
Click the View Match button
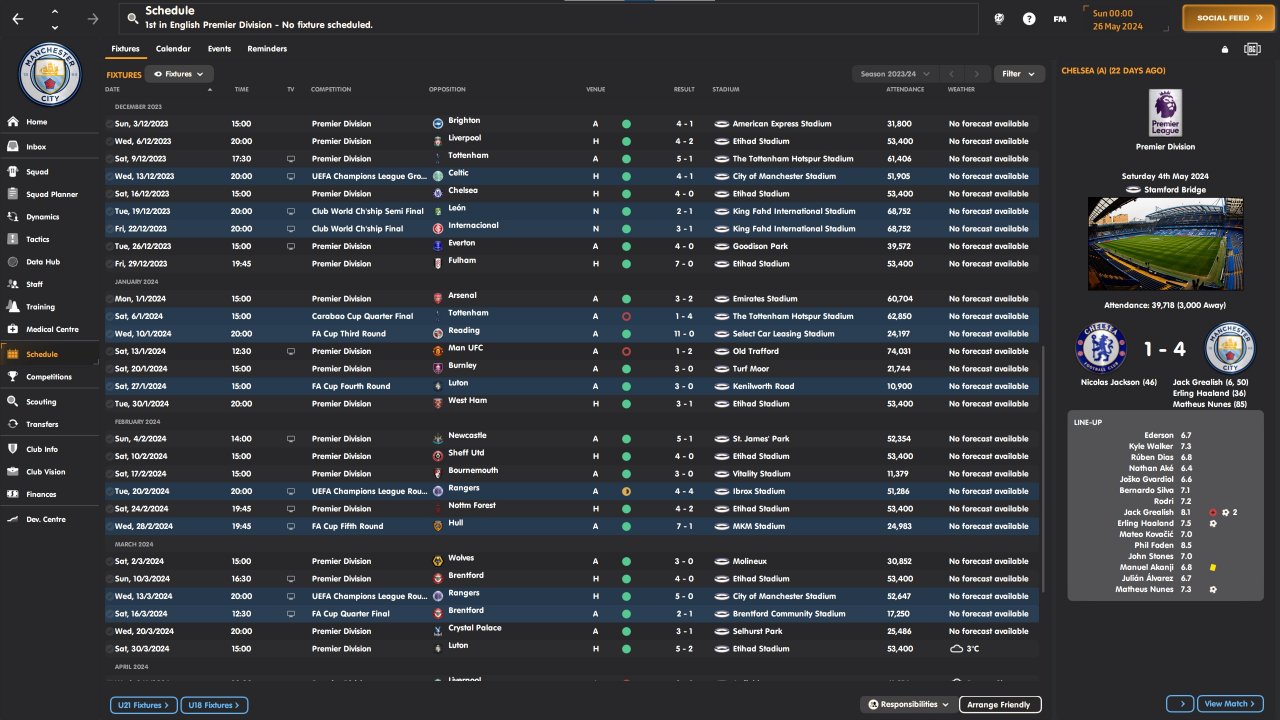point(1231,704)
